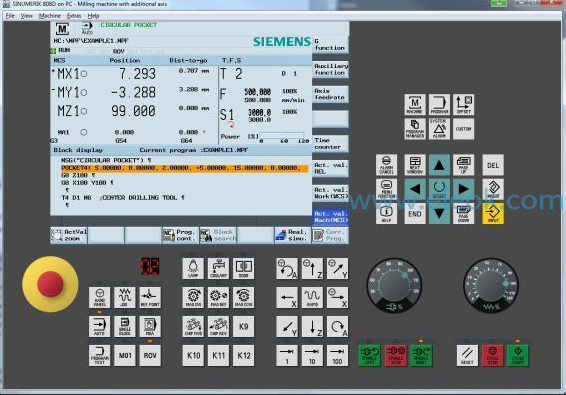This screenshot has height=395, width=566.
Task: Toggle the M01 optional stop key
Action: pos(125,356)
